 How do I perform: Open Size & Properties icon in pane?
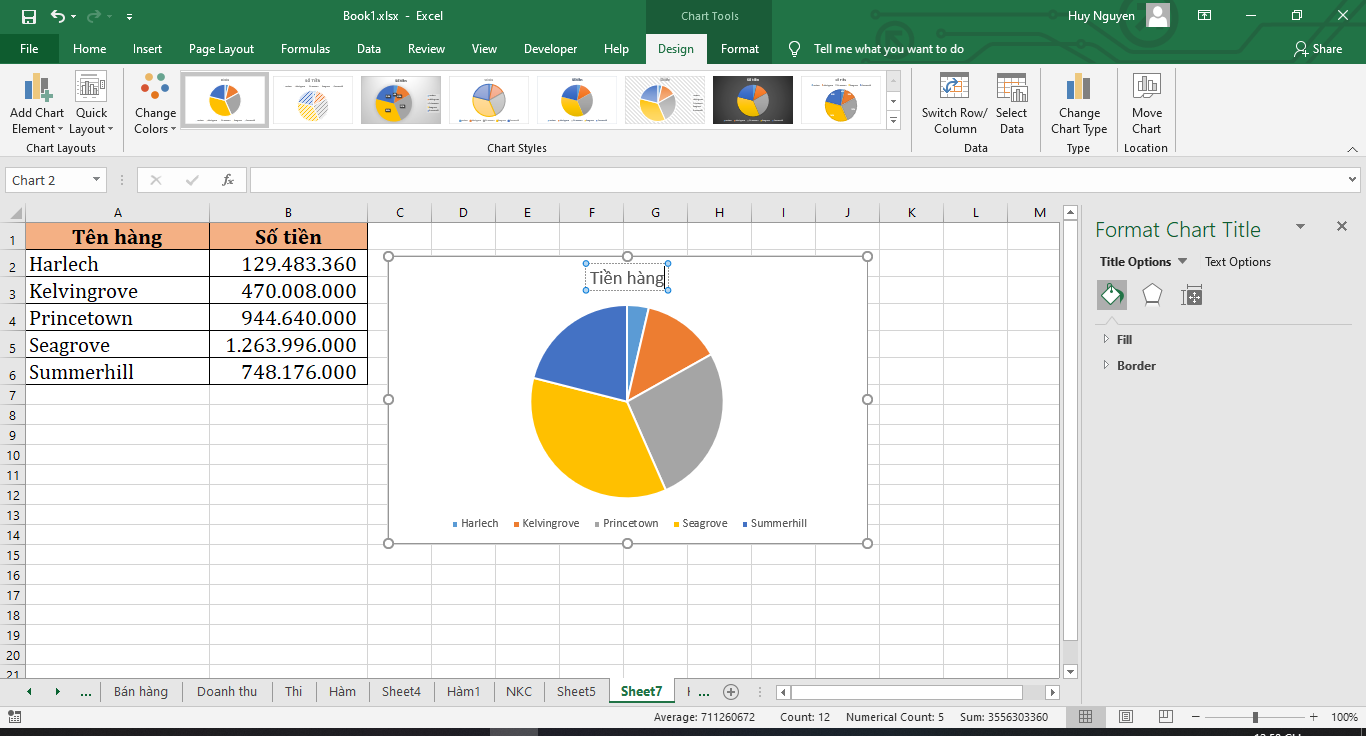pyautogui.click(x=1191, y=295)
